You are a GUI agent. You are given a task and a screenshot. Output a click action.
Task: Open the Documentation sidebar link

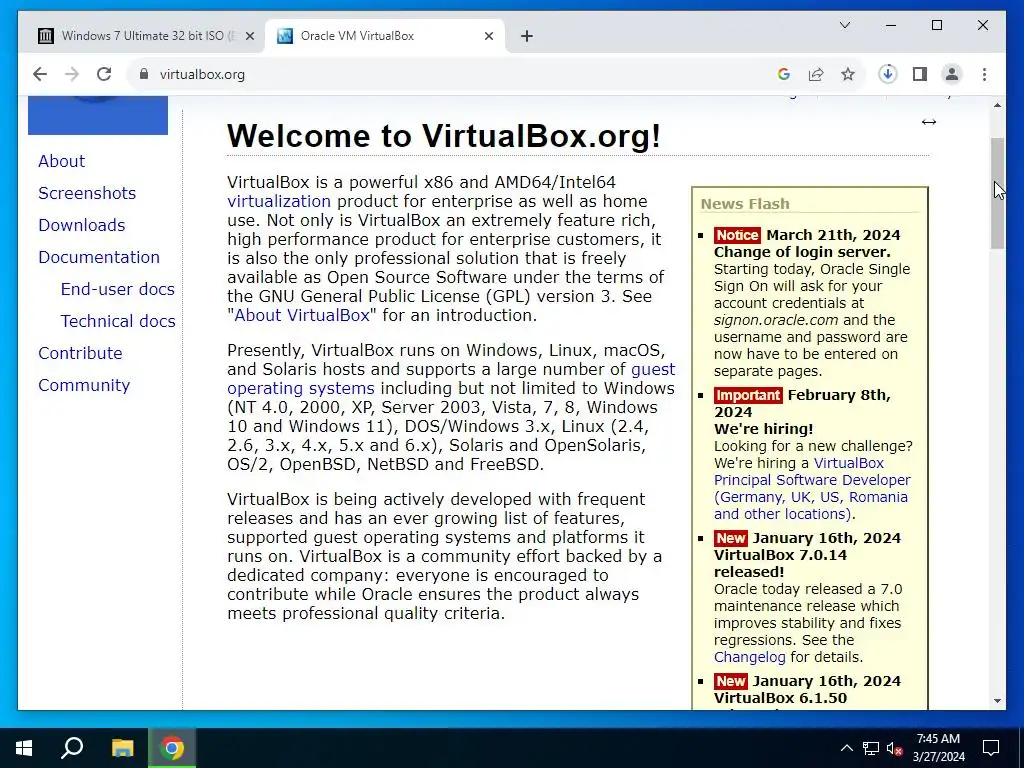99,257
